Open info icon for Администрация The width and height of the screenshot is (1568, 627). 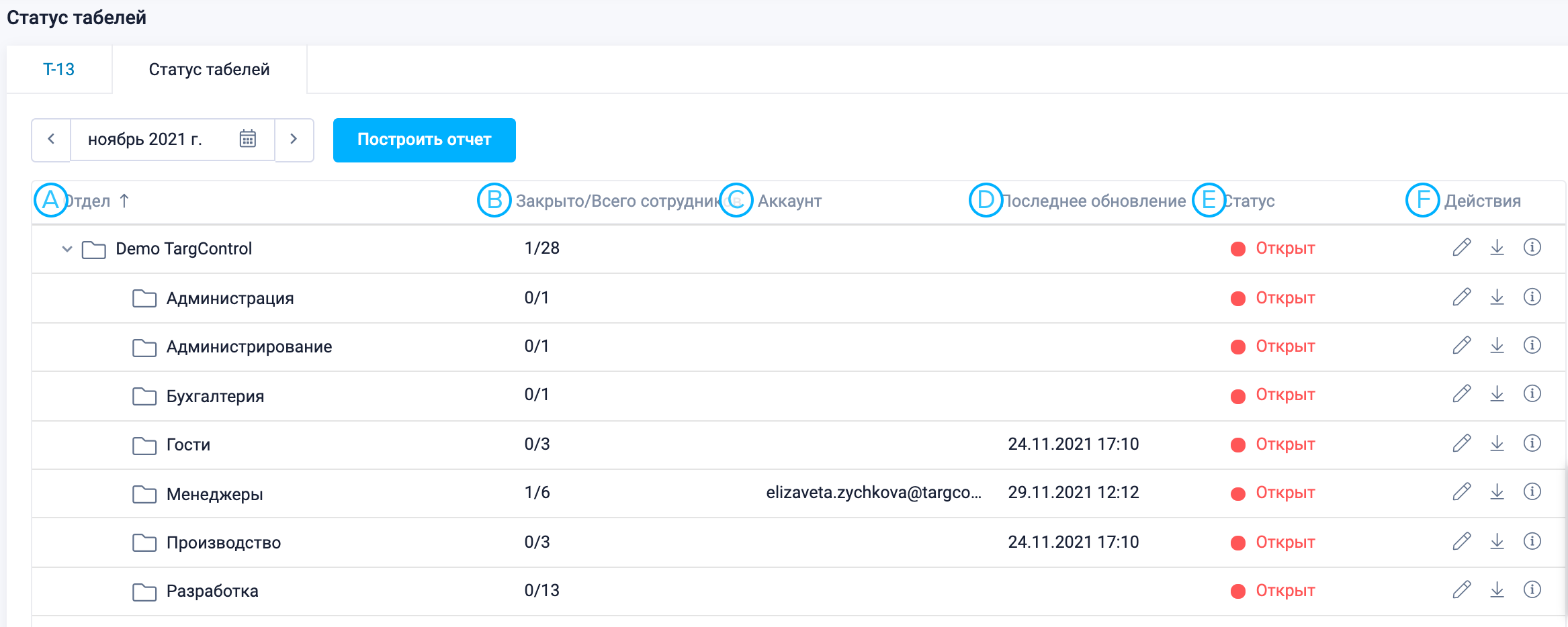click(x=1532, y=297)
